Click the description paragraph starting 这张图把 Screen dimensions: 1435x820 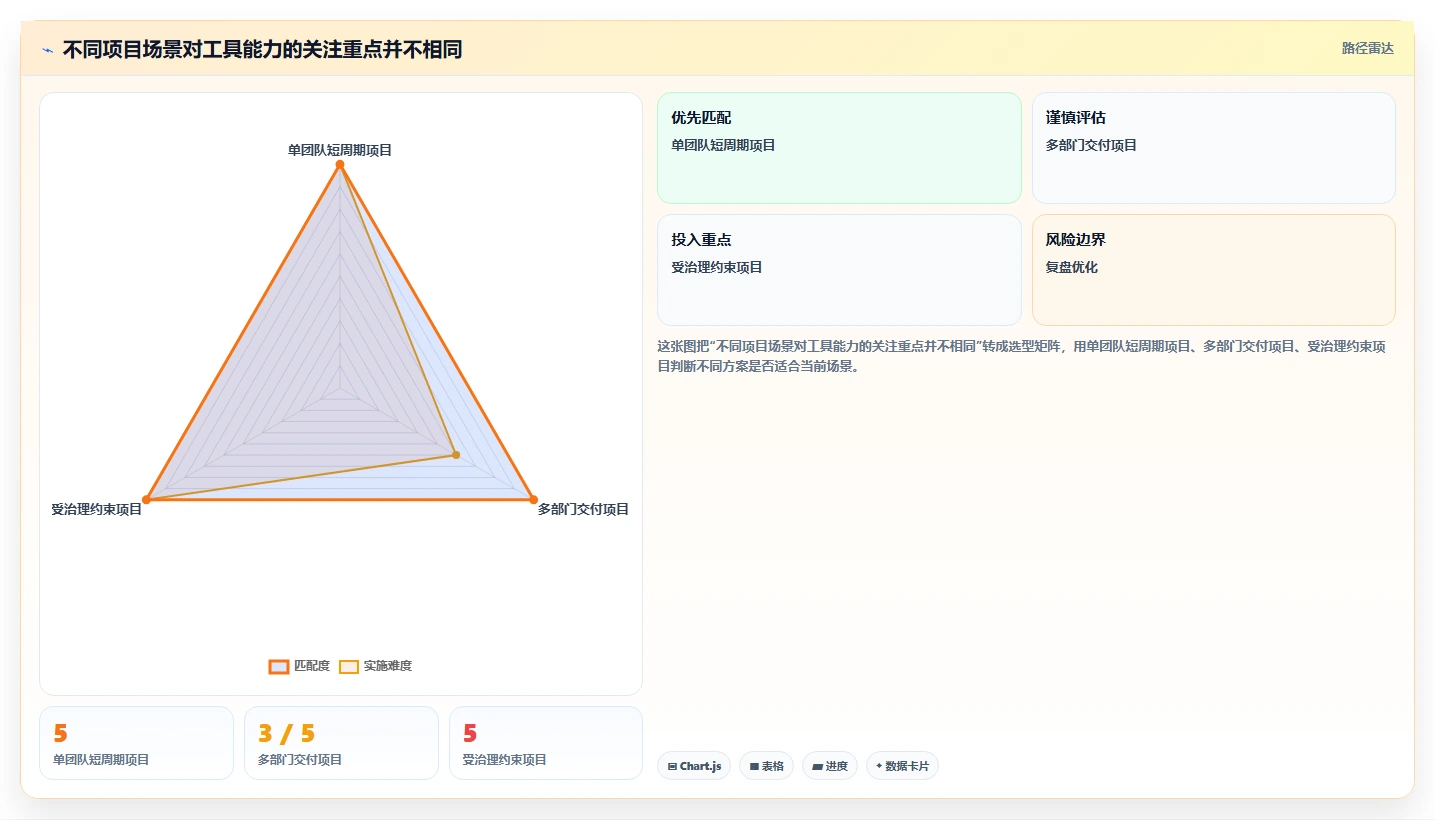click(x=1021, y=356)
